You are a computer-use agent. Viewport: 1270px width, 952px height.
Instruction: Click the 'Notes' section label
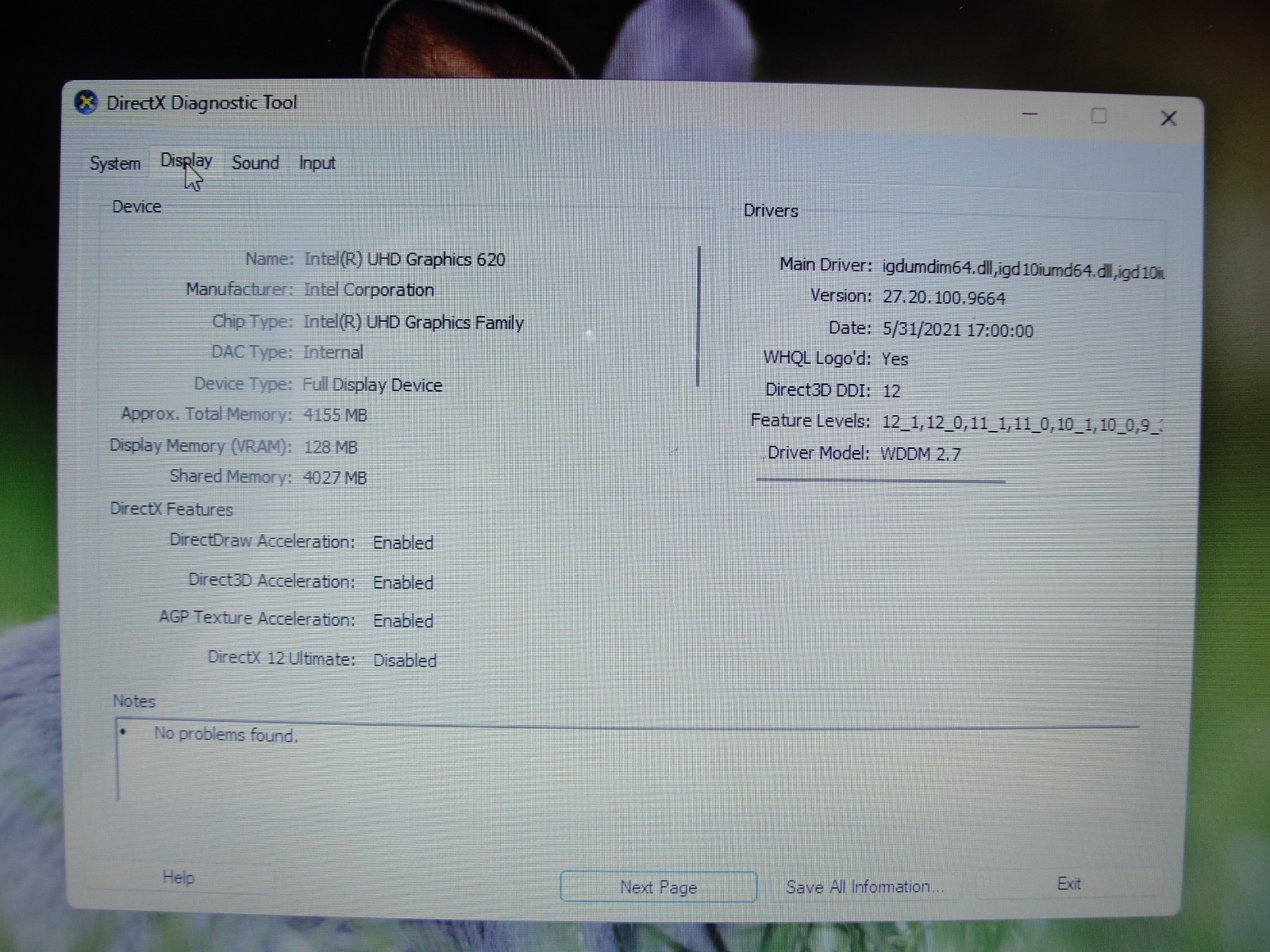(134, 701)
